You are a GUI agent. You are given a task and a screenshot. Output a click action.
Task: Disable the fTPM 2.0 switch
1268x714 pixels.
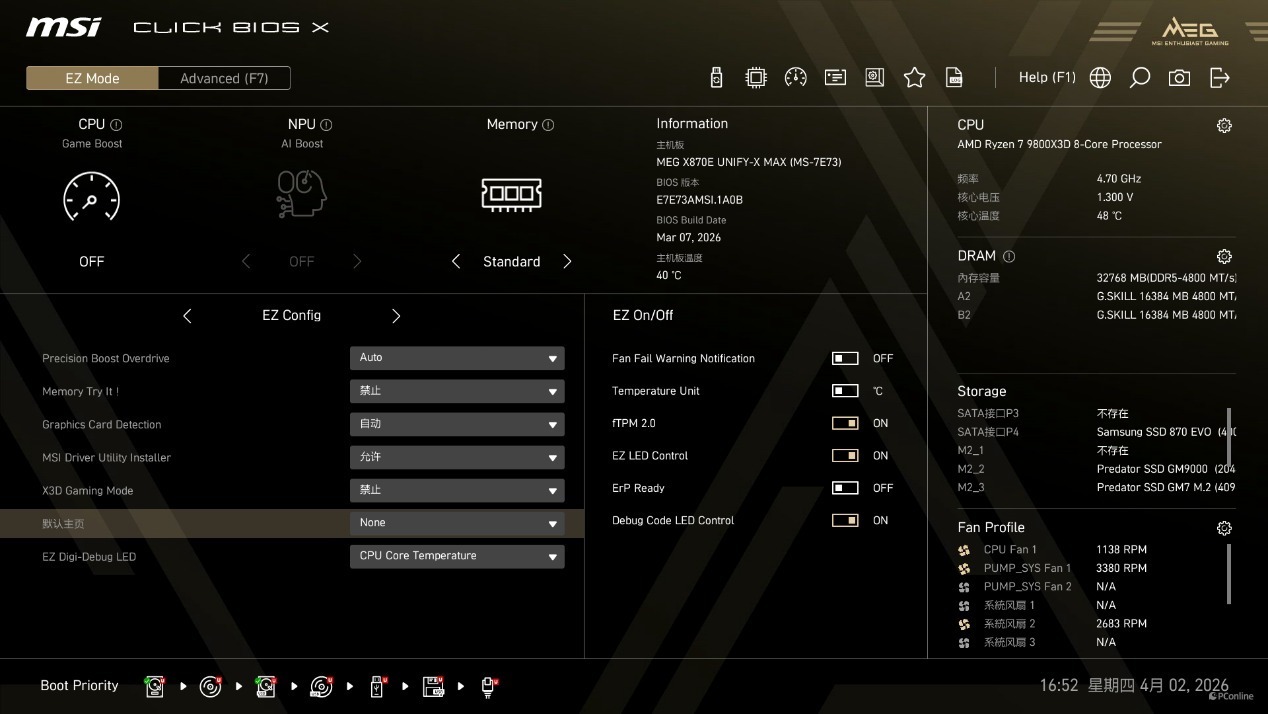coord(845,423)
